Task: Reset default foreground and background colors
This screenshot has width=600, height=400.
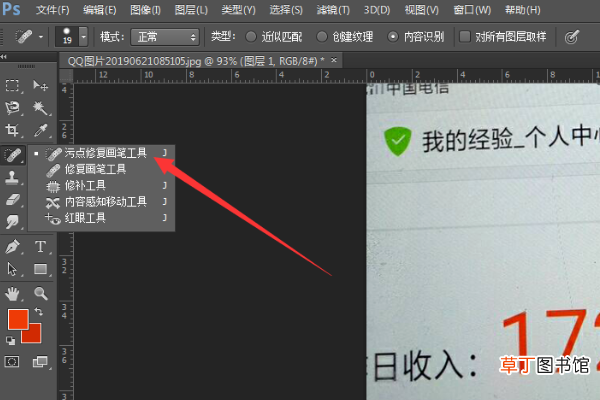Action: (10, 340)
